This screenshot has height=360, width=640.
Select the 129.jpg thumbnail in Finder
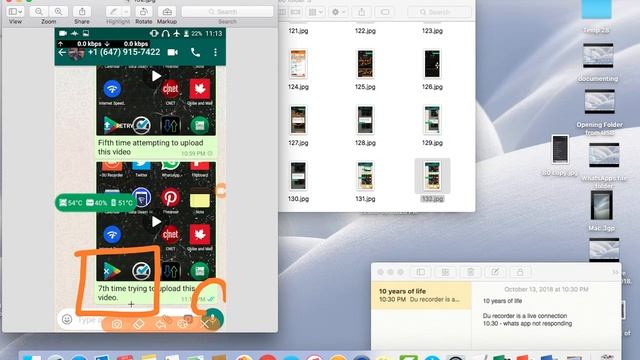tap(432, 120)
